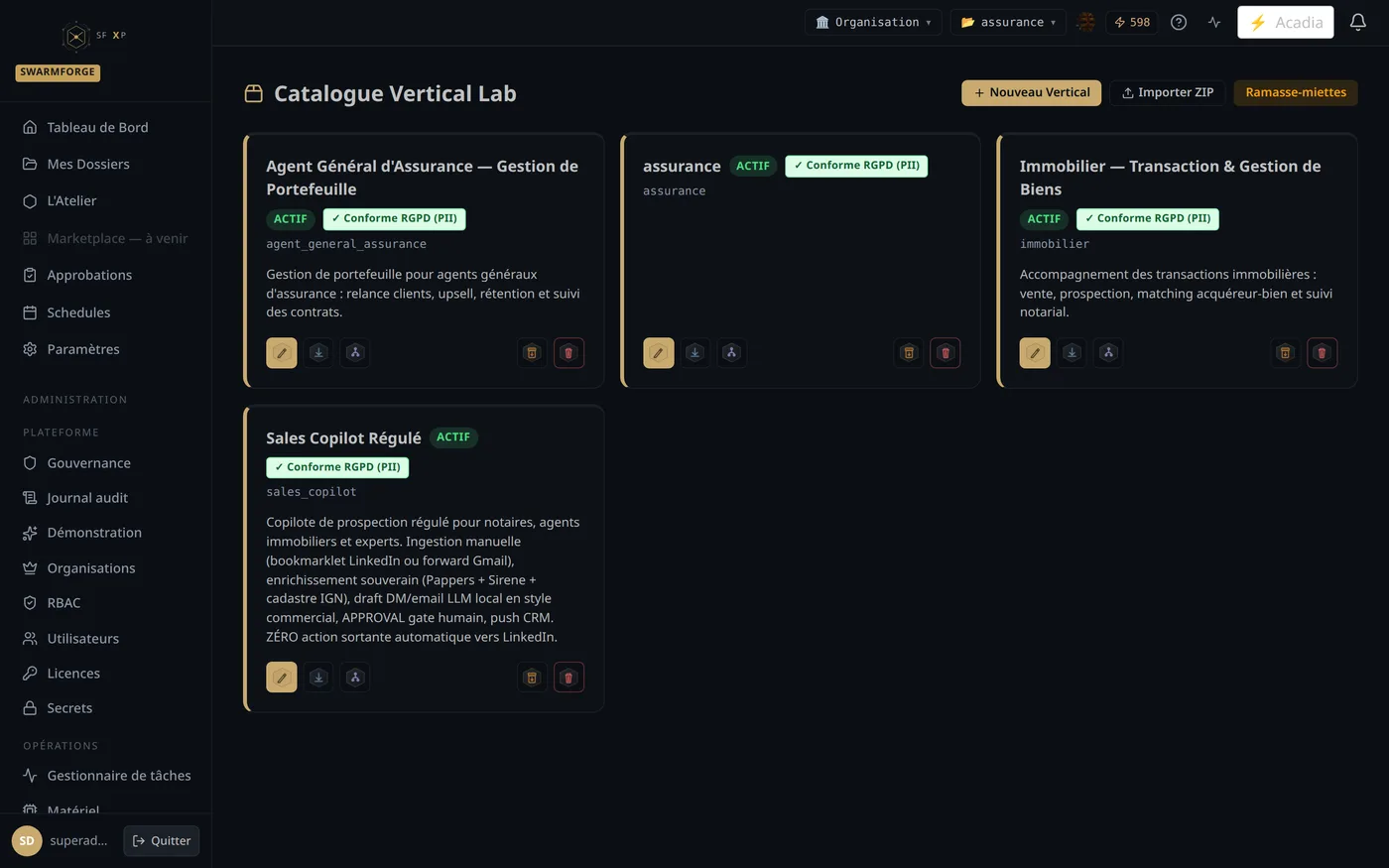Download the Immobilier vertical
Screen dimensions: 1389x868
(1072, 353)
